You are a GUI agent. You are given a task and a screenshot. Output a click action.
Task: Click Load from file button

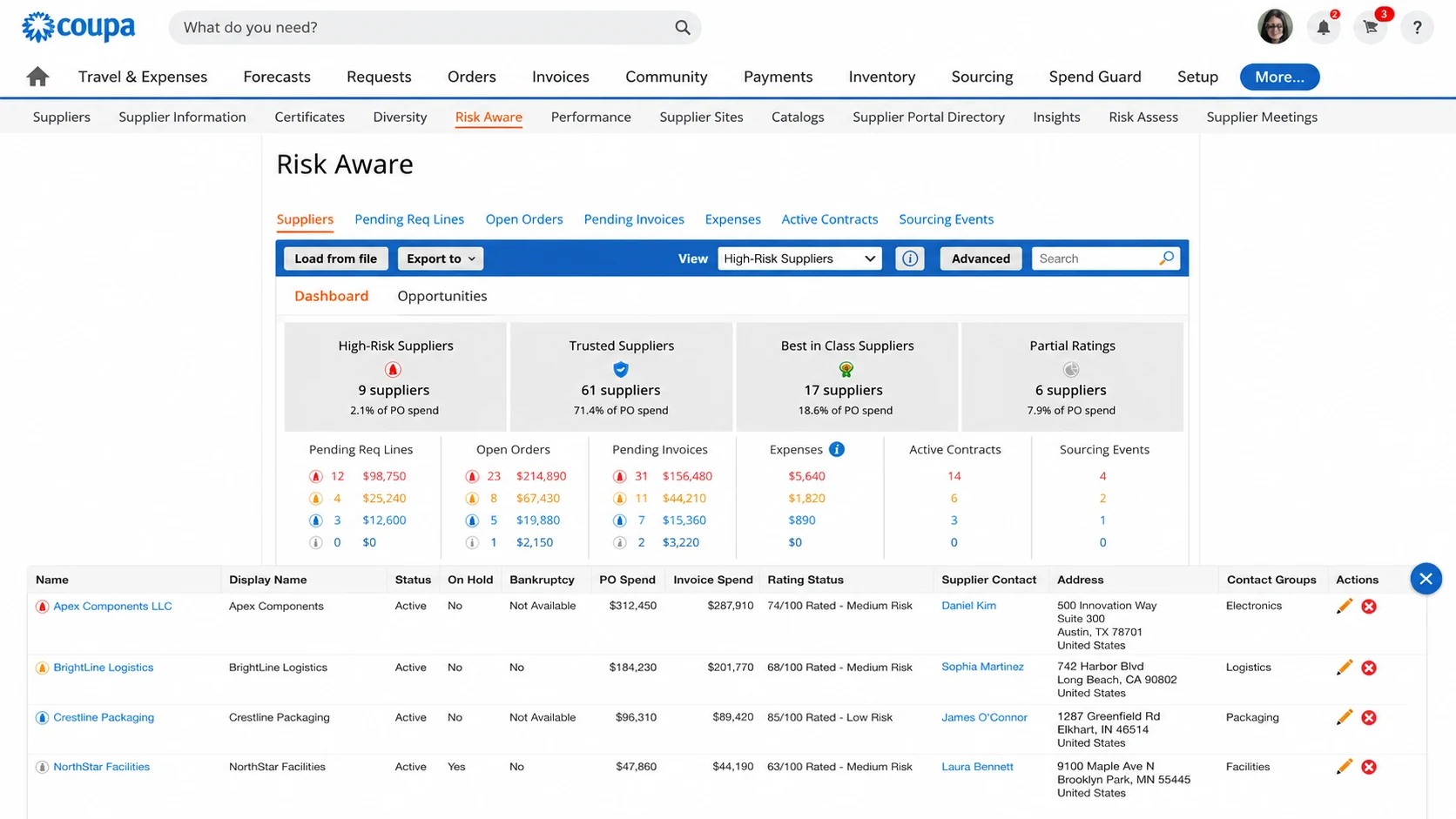(335, 258)
